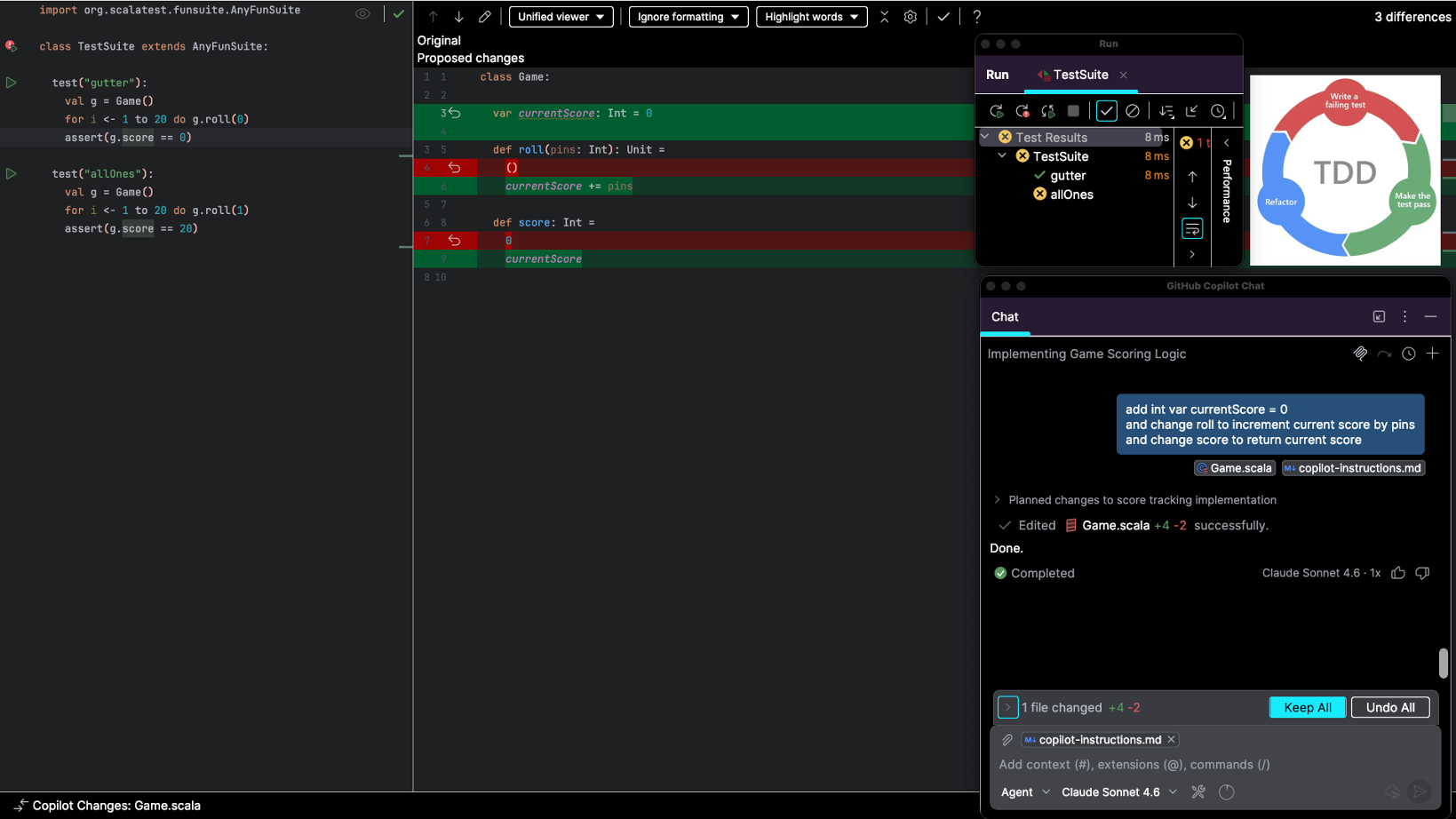Open the Unified viewer dropdown
Viewport: 1456px width, 819px height.
coord(561,17)
